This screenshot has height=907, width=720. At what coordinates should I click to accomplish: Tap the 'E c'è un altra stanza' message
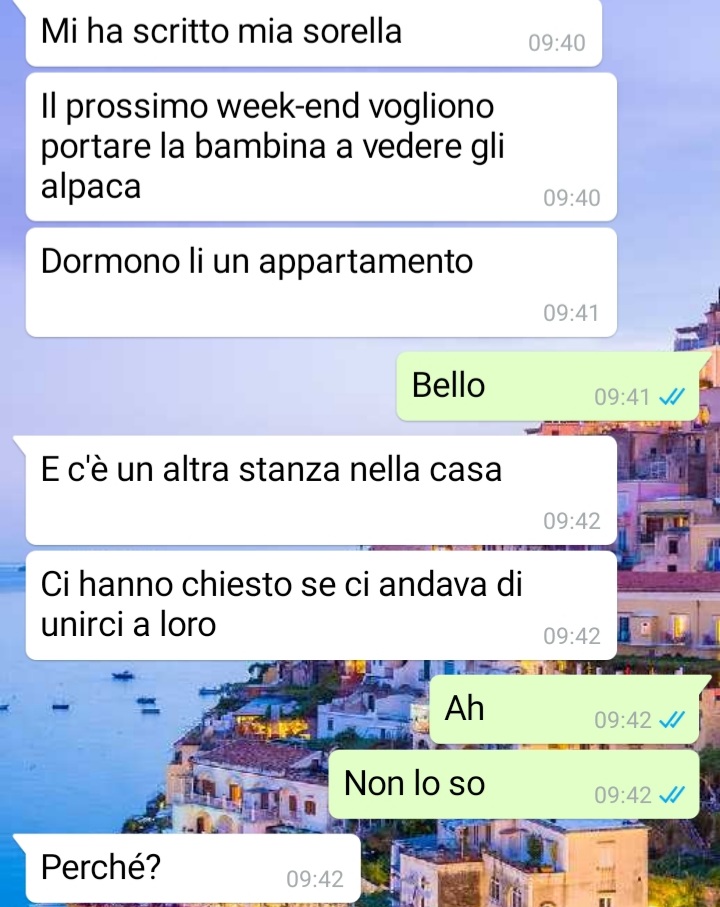pyautogui.click(x=321, y=491)
